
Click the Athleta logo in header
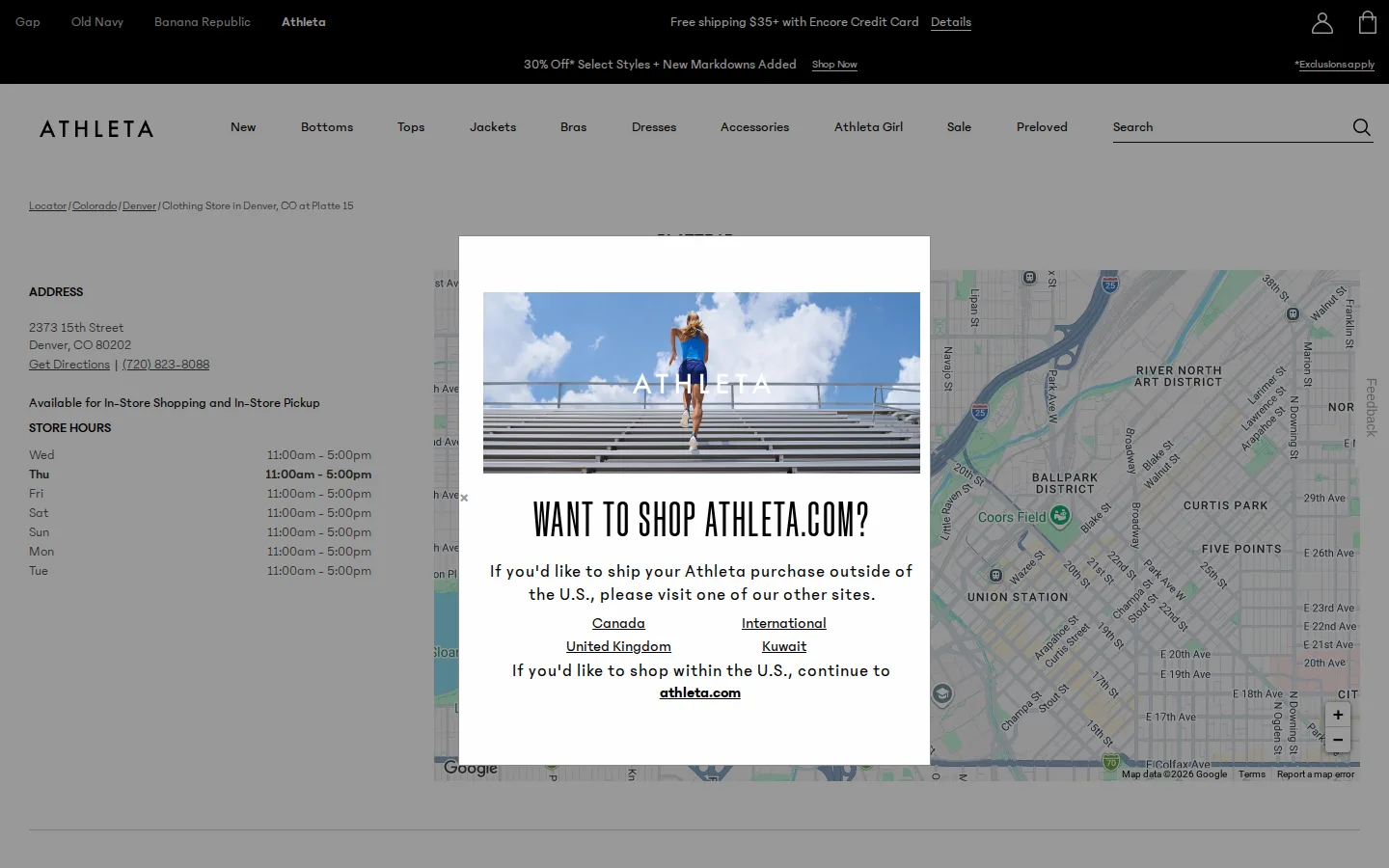click(96, 128)
